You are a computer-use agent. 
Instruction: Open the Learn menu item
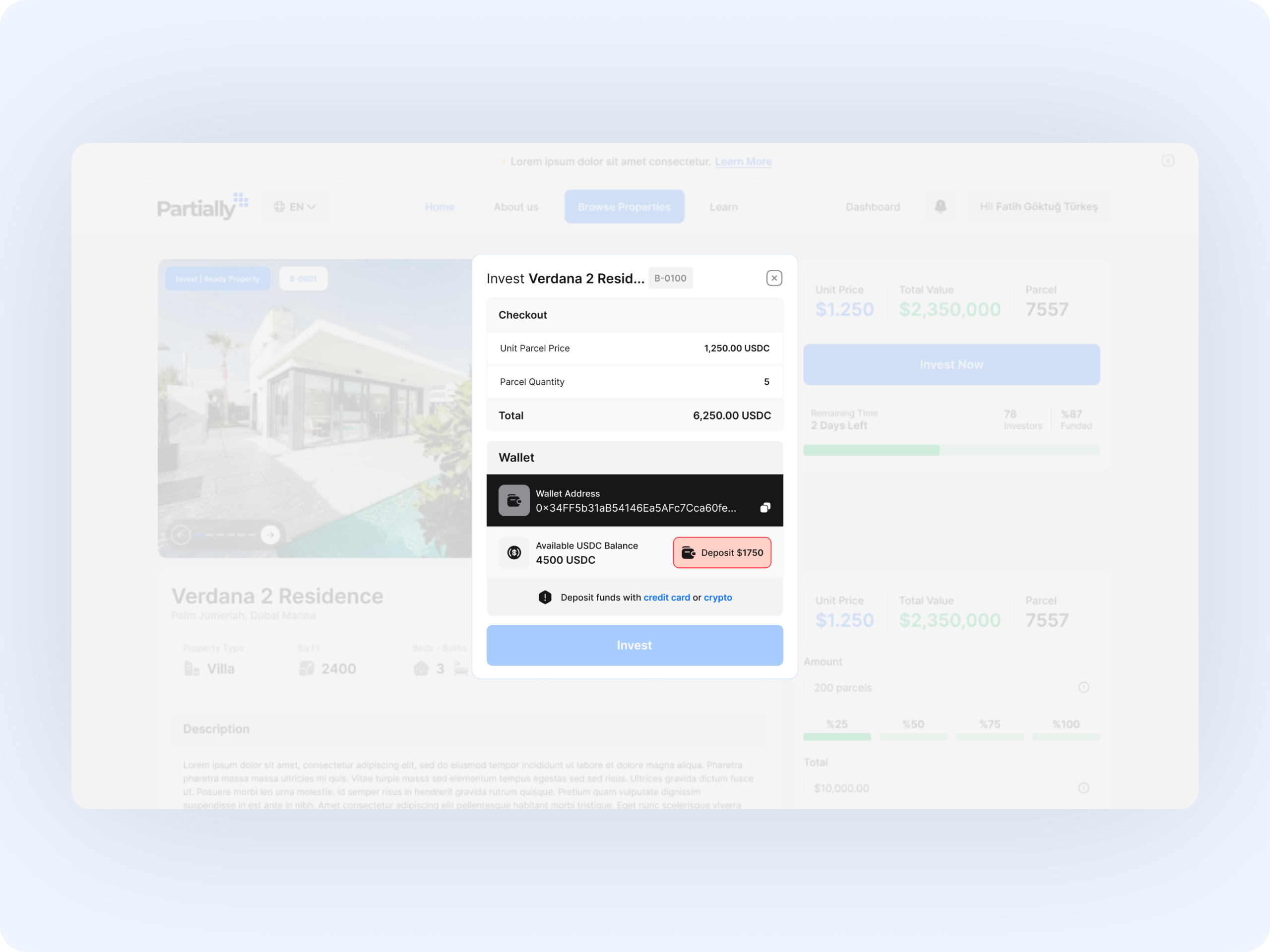click(x=723, y=207)
